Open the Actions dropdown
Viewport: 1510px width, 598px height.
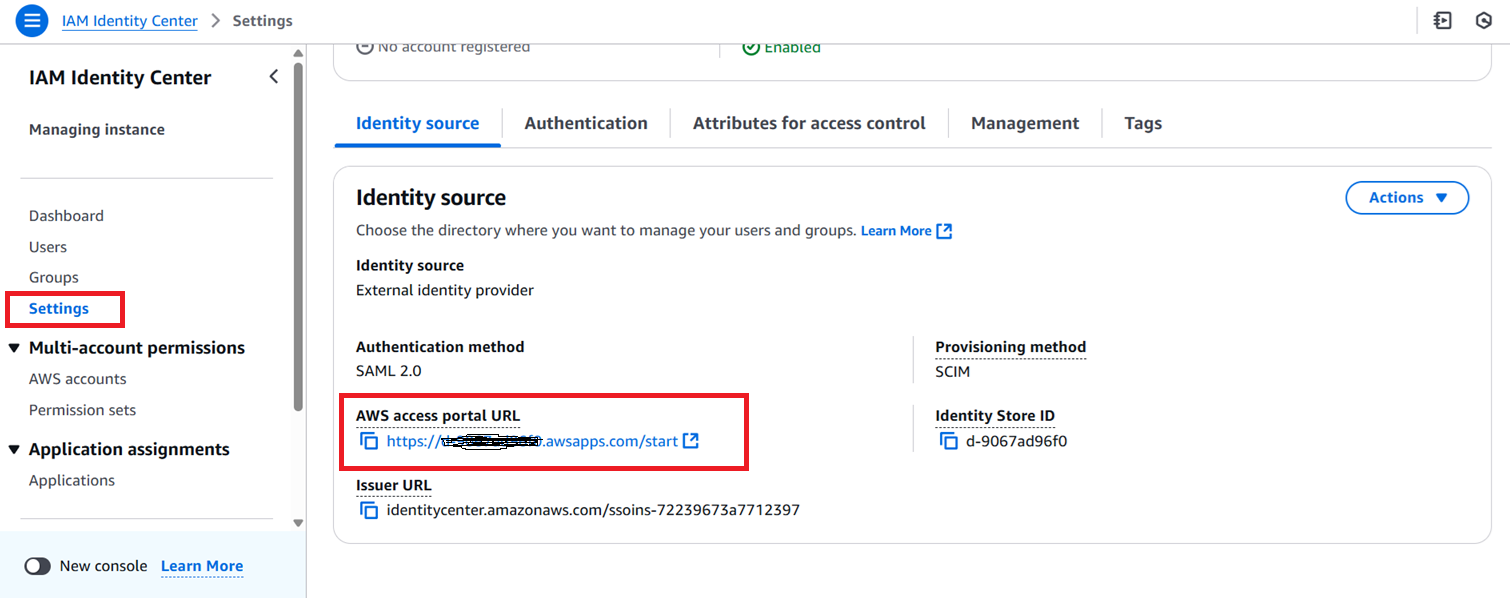pyautogui.click(x=1406, y=197)
